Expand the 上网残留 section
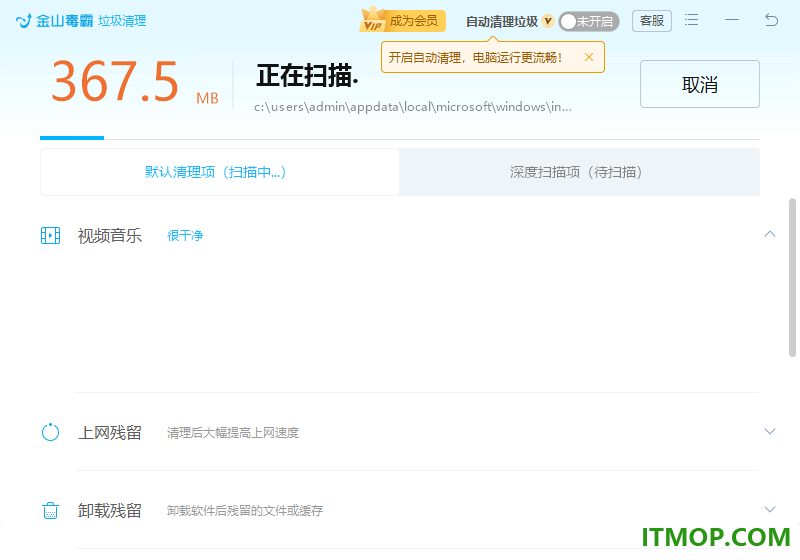The height and width of the screenshot is (560, 800). pos(770,431)
